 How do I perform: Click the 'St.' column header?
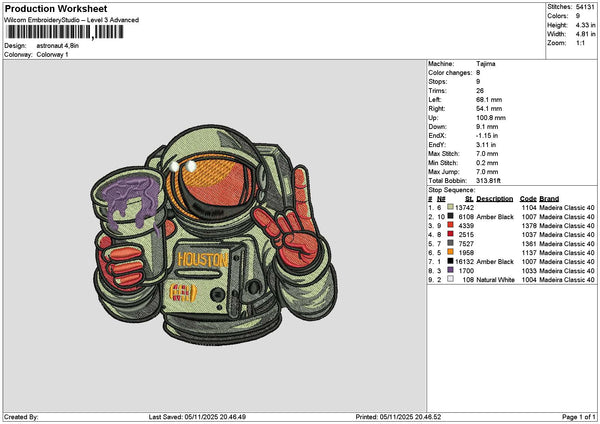point(470,199)
